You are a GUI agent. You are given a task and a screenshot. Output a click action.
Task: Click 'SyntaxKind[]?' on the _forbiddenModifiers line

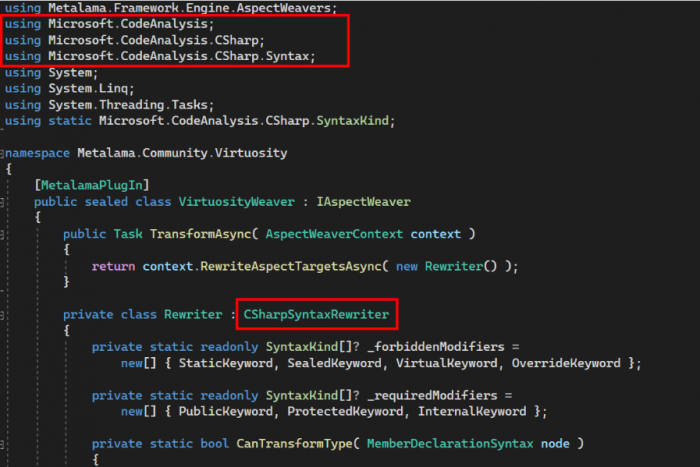point(312,346)
